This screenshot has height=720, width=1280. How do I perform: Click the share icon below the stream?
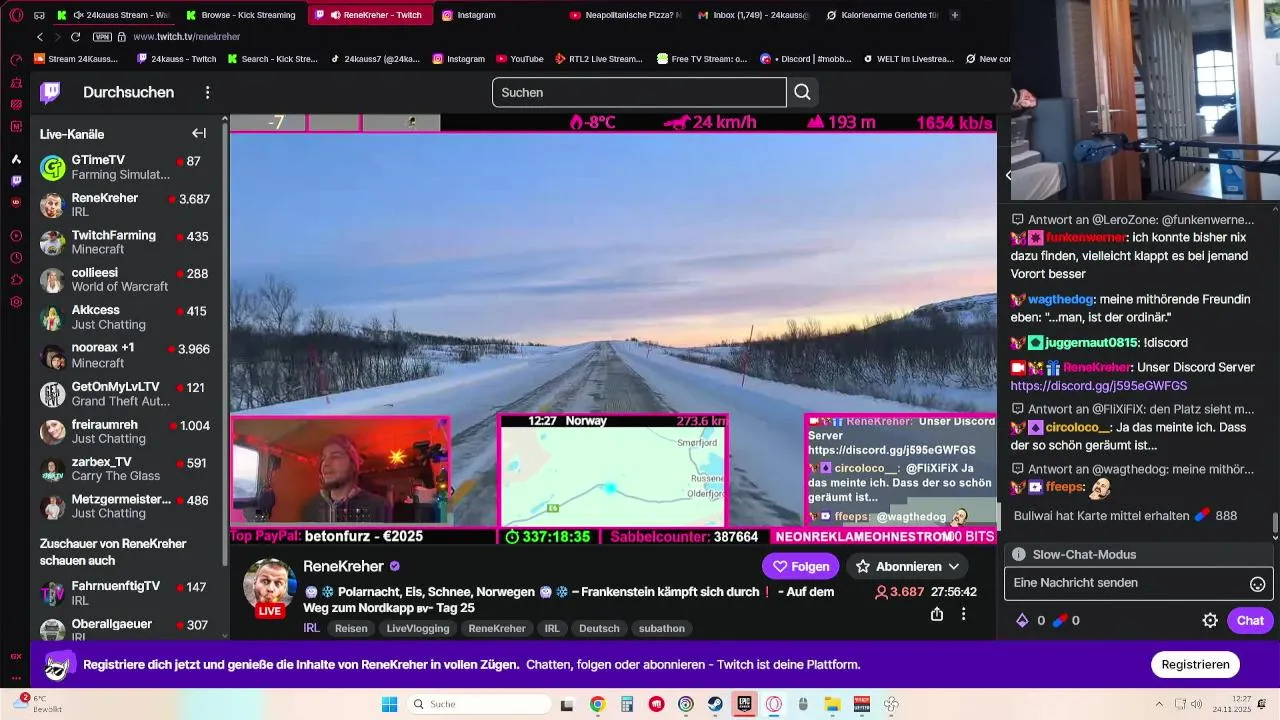pyautogui.click(x=937, y=614)
